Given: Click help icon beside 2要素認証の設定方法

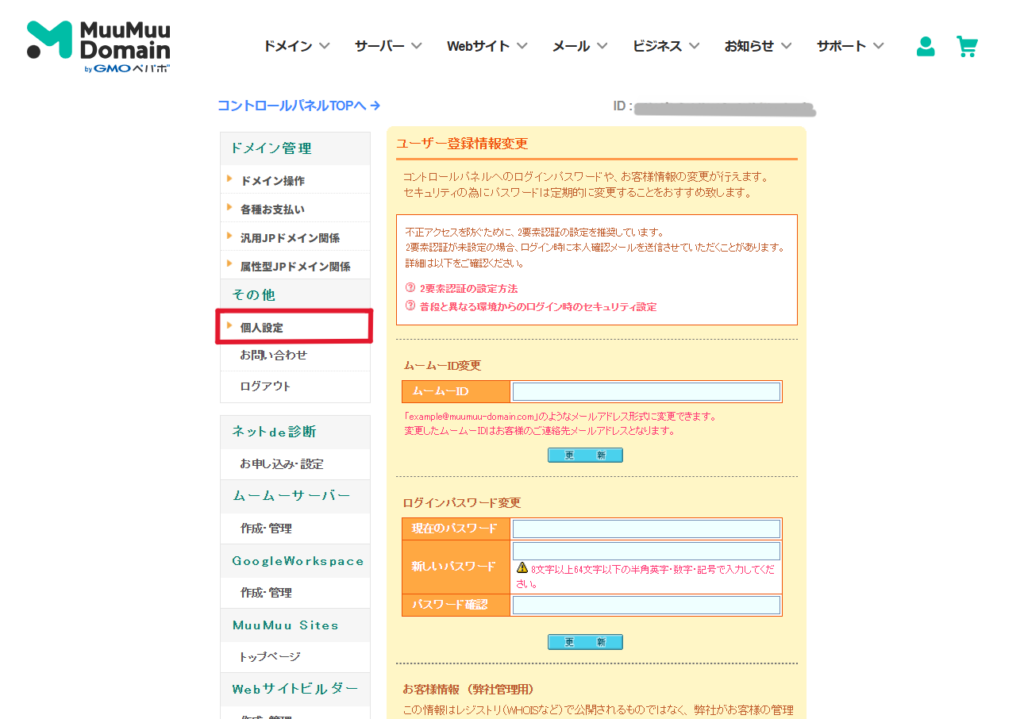Looking at the screenshot, I should tap(409, 288).
